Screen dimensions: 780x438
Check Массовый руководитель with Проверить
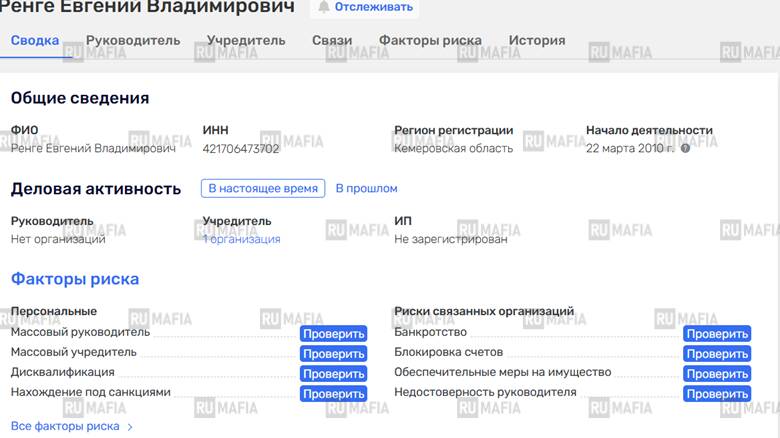pos(333,334)
